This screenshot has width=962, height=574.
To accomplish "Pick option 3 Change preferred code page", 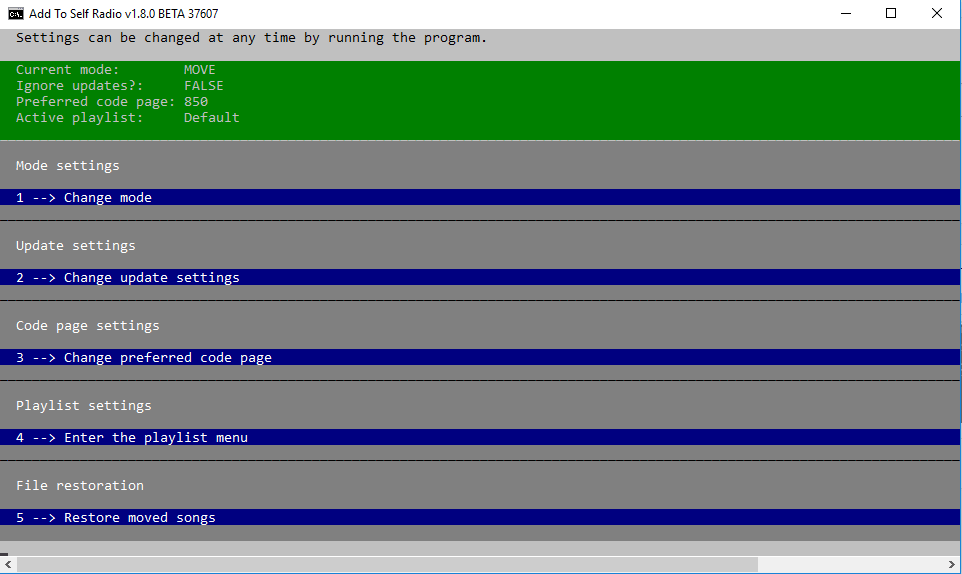I will pyautogui.click(x=144, y=358).
